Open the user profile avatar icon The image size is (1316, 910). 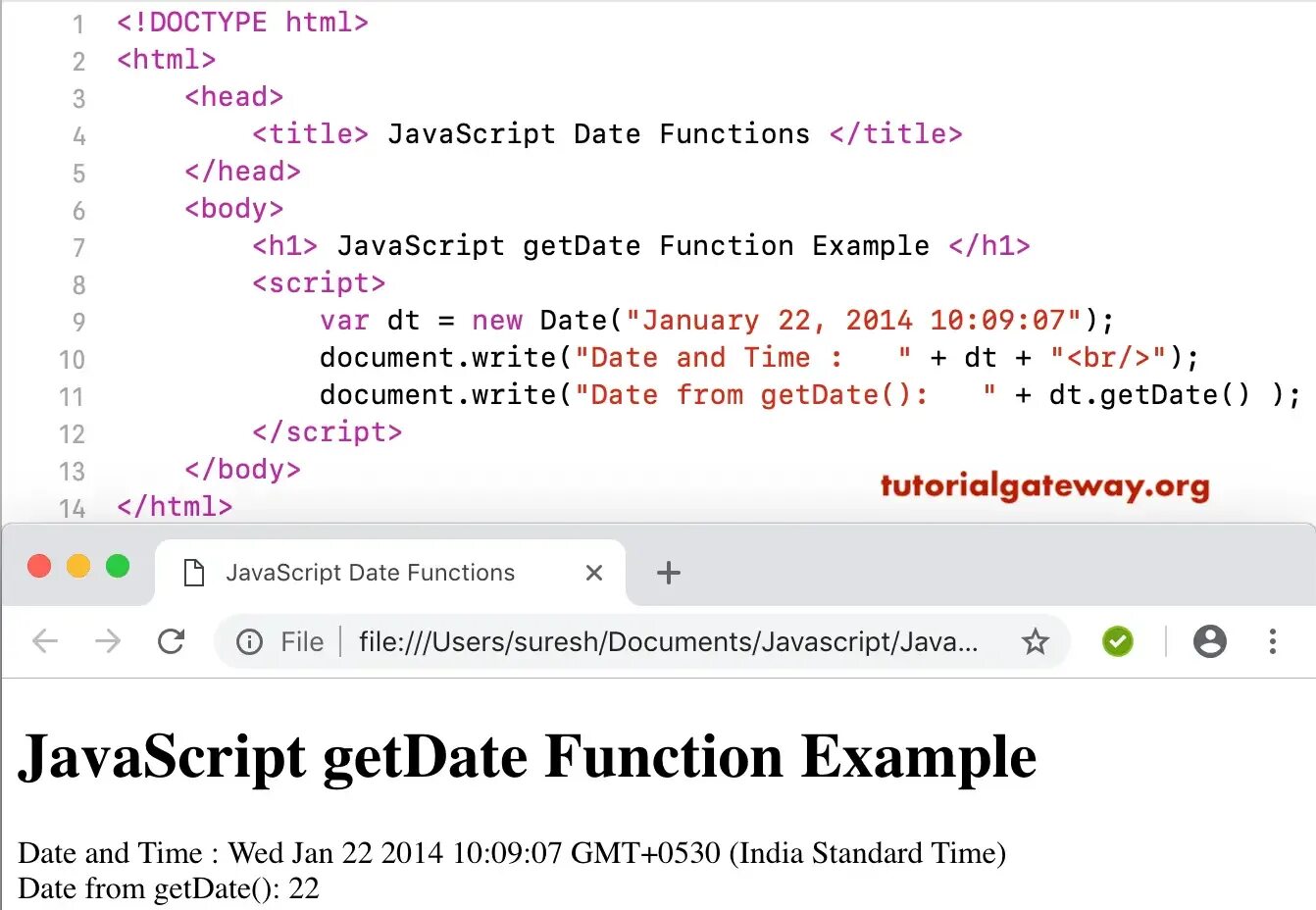click(1210, 641)
